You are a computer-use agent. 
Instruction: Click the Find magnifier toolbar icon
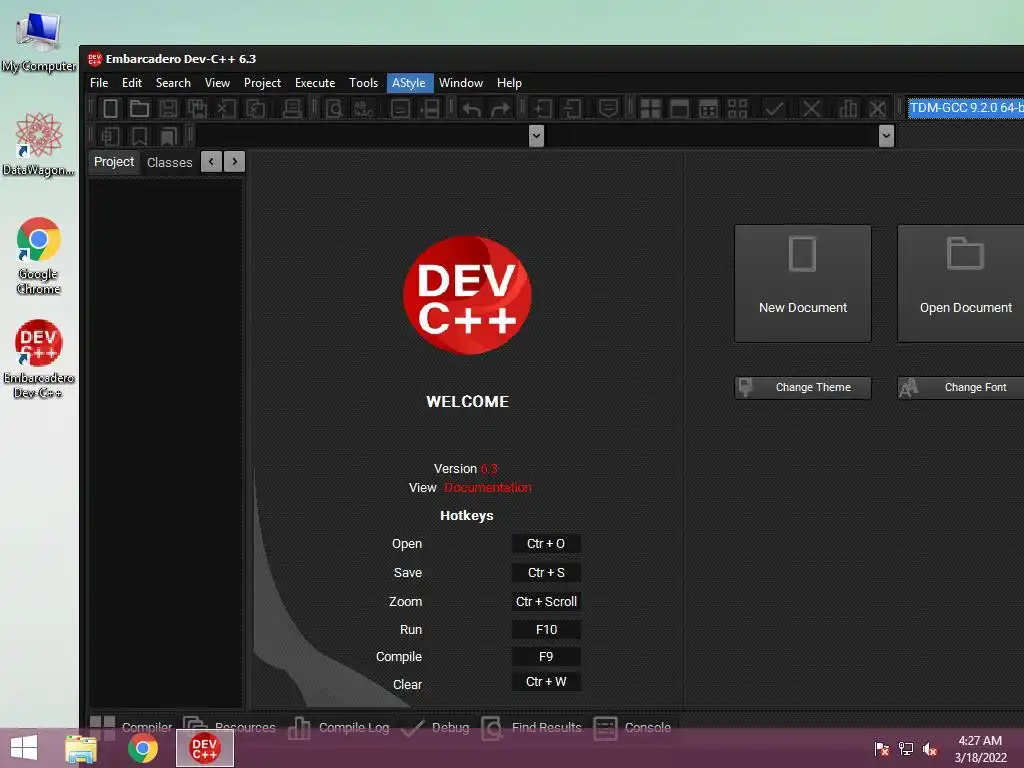[x=334, y=108]
